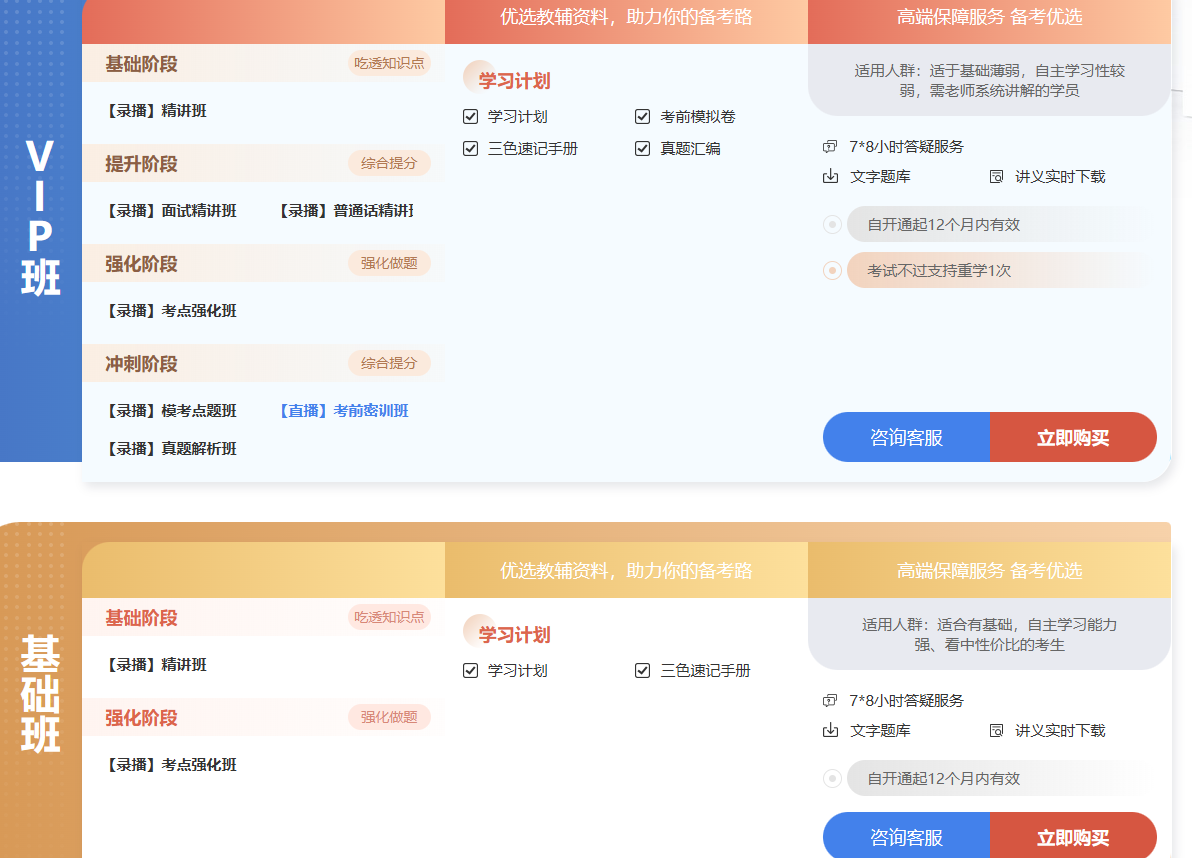Click the 强化阶段 header in 基础班

coord(141,718)
